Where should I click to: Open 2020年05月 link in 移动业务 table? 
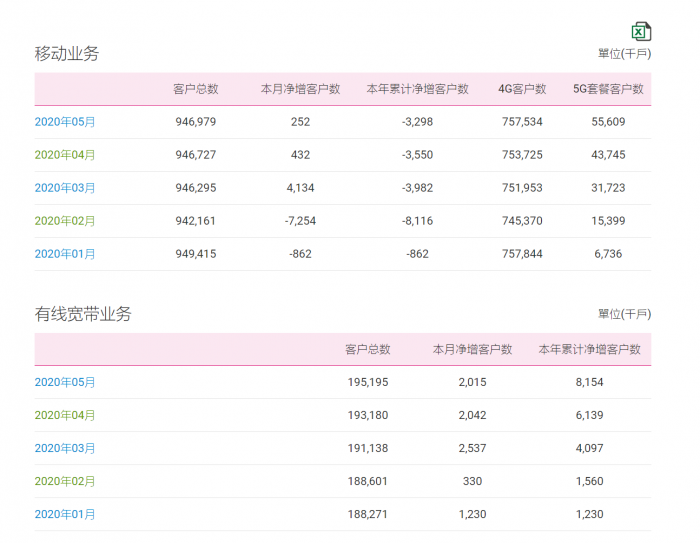pos(65,122)
